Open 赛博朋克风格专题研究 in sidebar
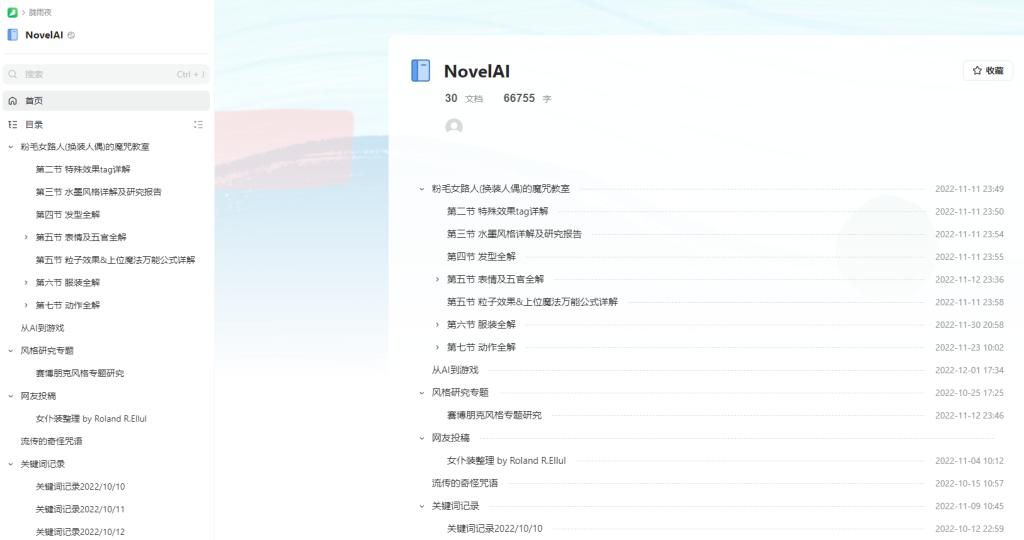 coord(80,373)
